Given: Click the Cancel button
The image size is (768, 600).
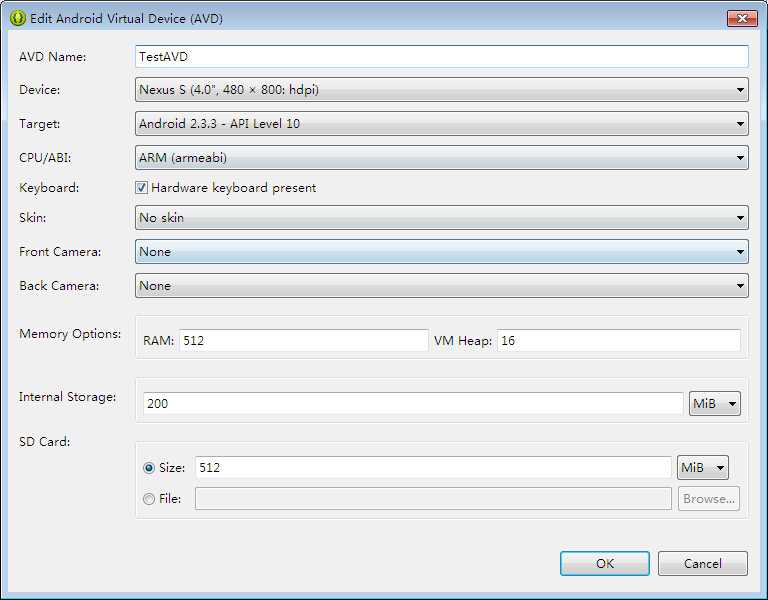Looking at the screenshot, I should click(703, 563).
